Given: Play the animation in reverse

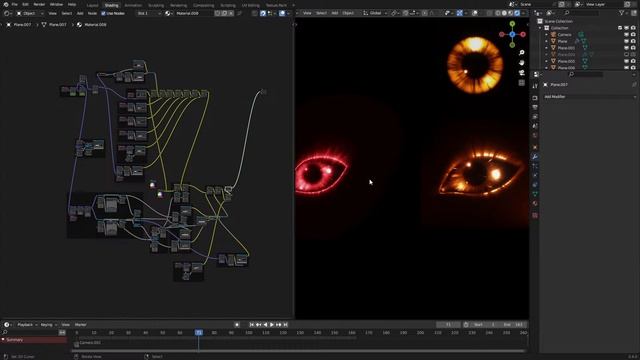Looking at the screenshot, I should point(265,324).
